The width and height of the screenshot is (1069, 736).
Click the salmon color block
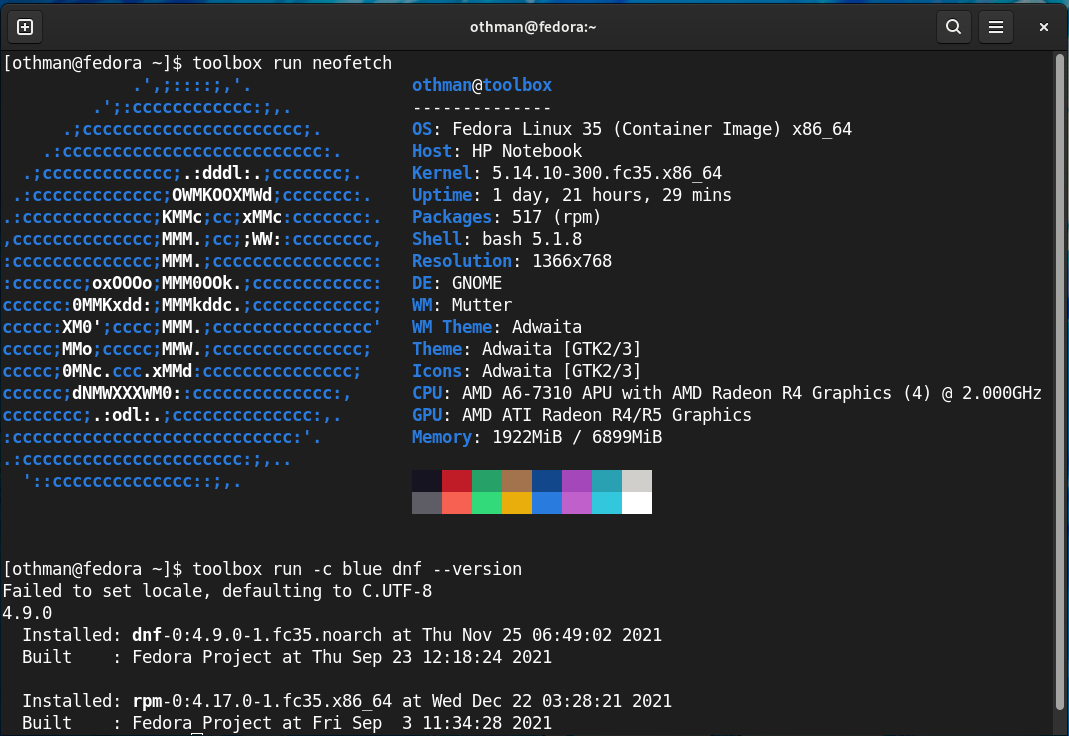click(x=457, y=503)
